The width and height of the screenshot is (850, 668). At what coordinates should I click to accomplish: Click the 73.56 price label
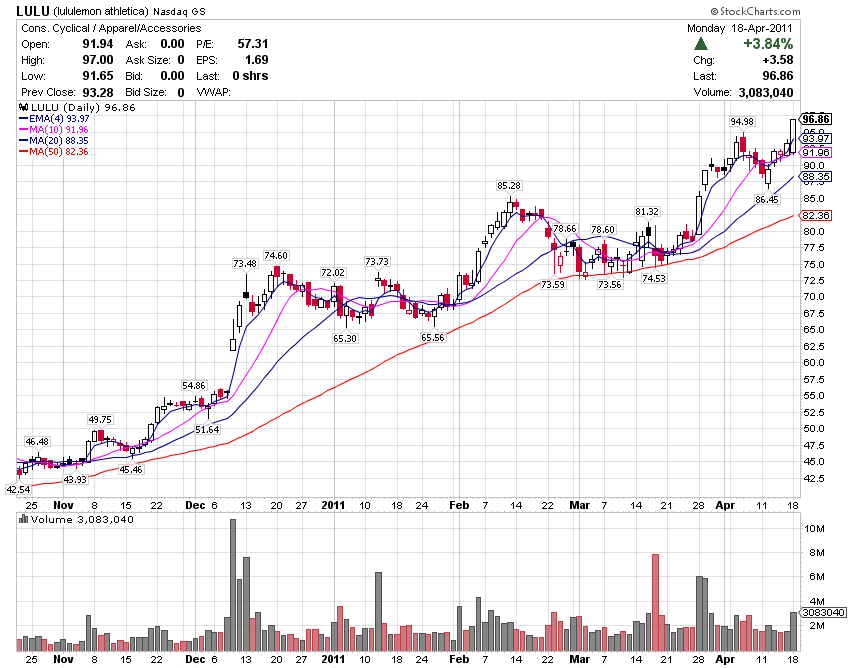pyautogui.click(x=609, y=284)
